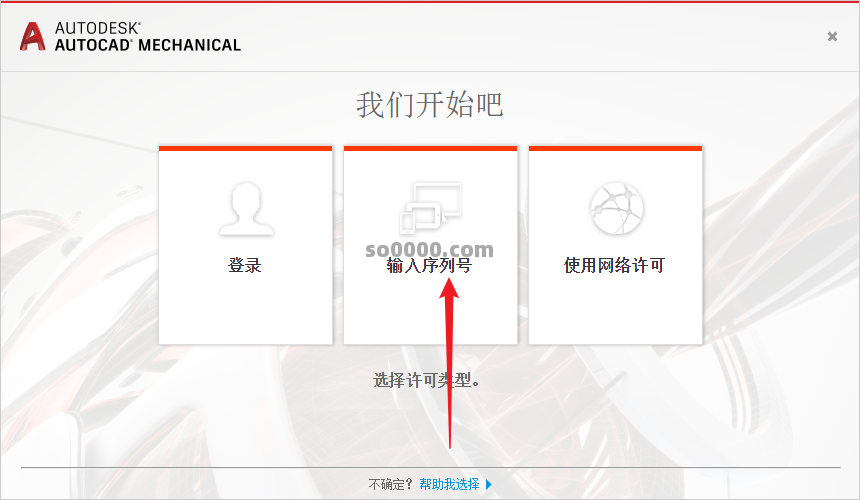The image size is (860, 500).
Task: Close the licensing dialog with the X
Action: point(832,36)
